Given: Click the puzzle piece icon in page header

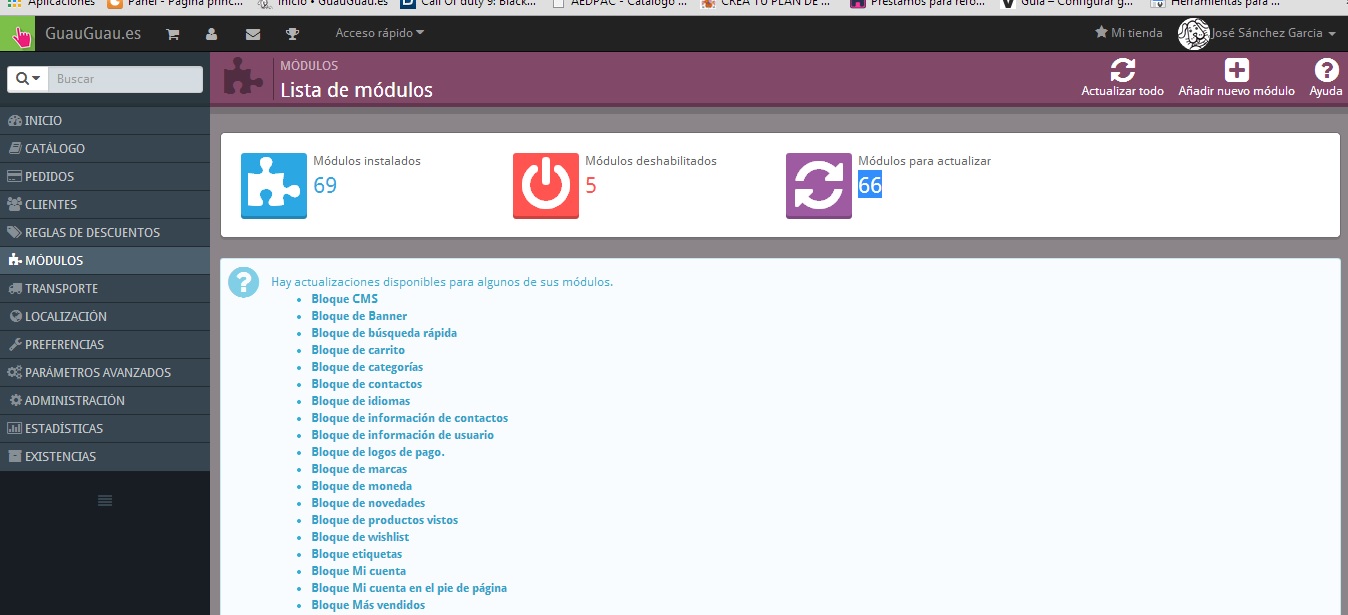Looking at the screenshot, I should (x=243, y=78).
